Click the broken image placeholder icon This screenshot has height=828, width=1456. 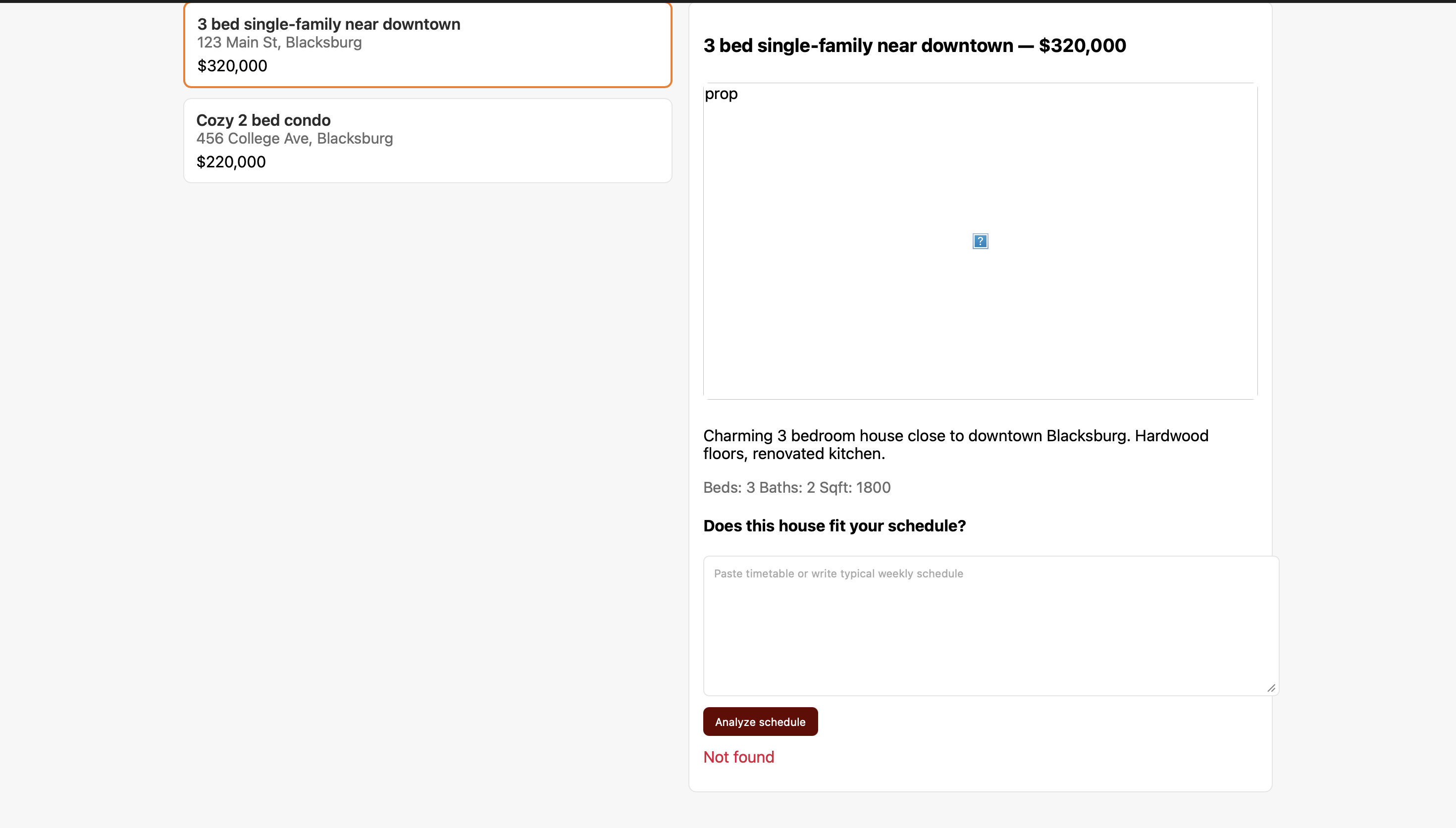coord(980,241)
